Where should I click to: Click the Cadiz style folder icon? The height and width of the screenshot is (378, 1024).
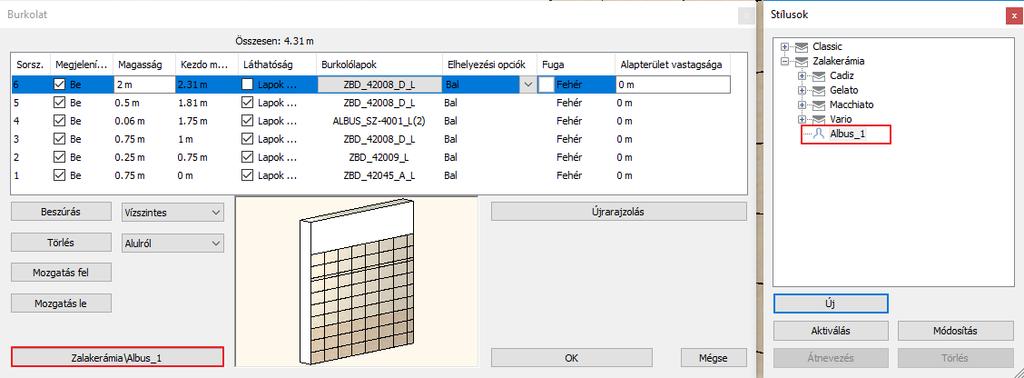tap(818, 76)
